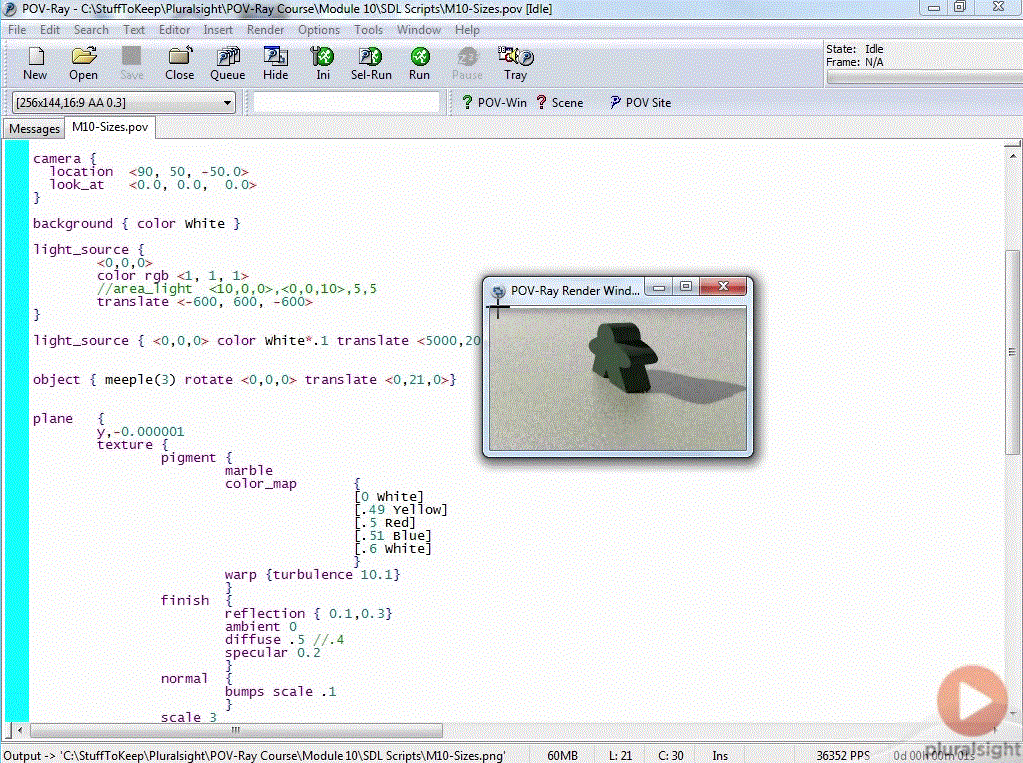Screen dimensions: 1023x763
Task: Open the Search menu
Action: click(91, 30)
